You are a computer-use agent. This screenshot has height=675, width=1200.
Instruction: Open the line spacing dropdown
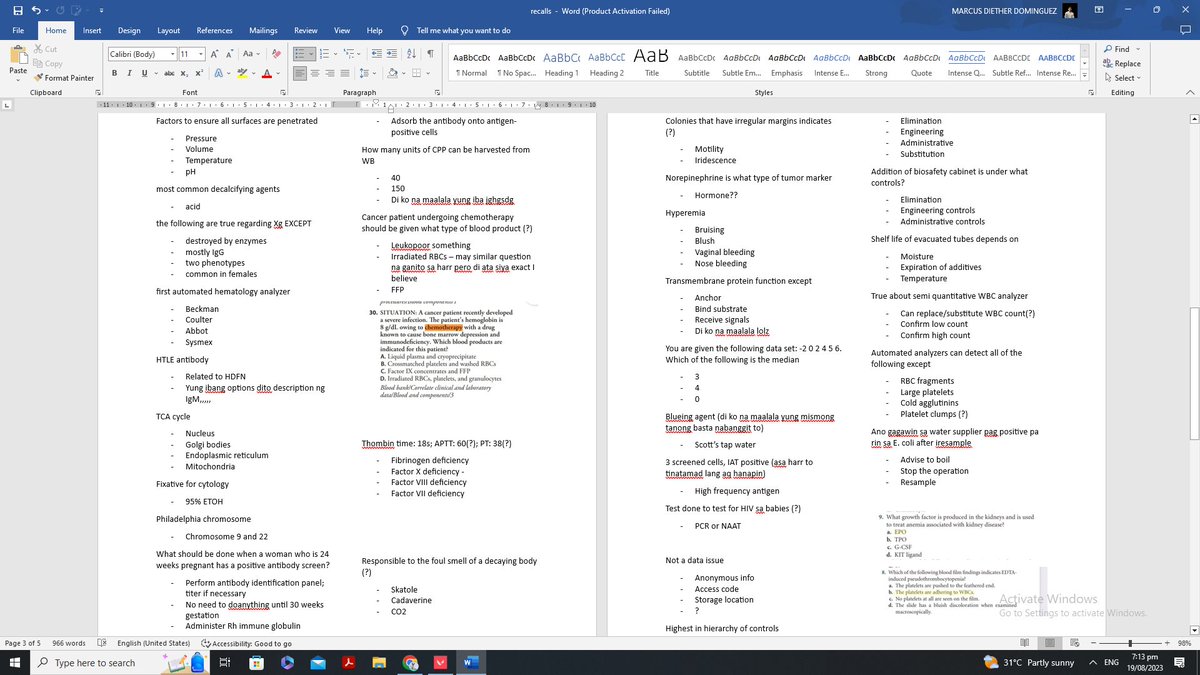(370, 74)
